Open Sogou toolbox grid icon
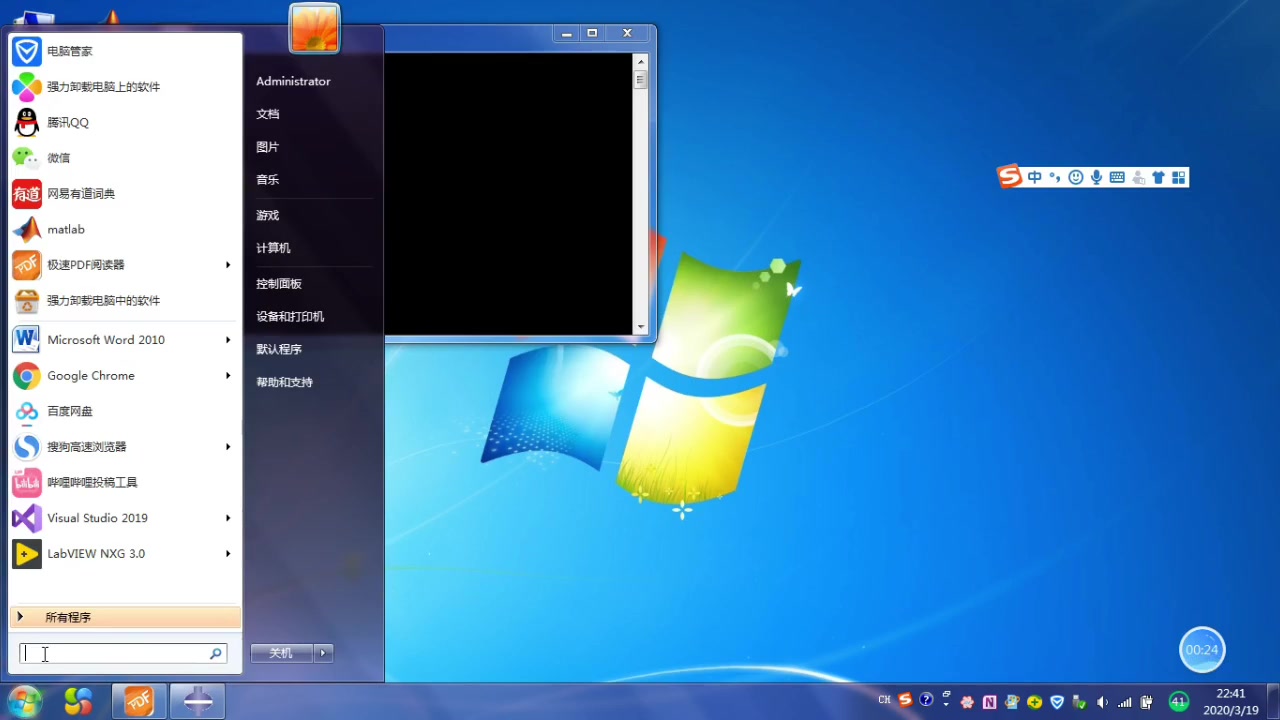This screenshot has width=1280, height=720. click(x=1178, y=177)
